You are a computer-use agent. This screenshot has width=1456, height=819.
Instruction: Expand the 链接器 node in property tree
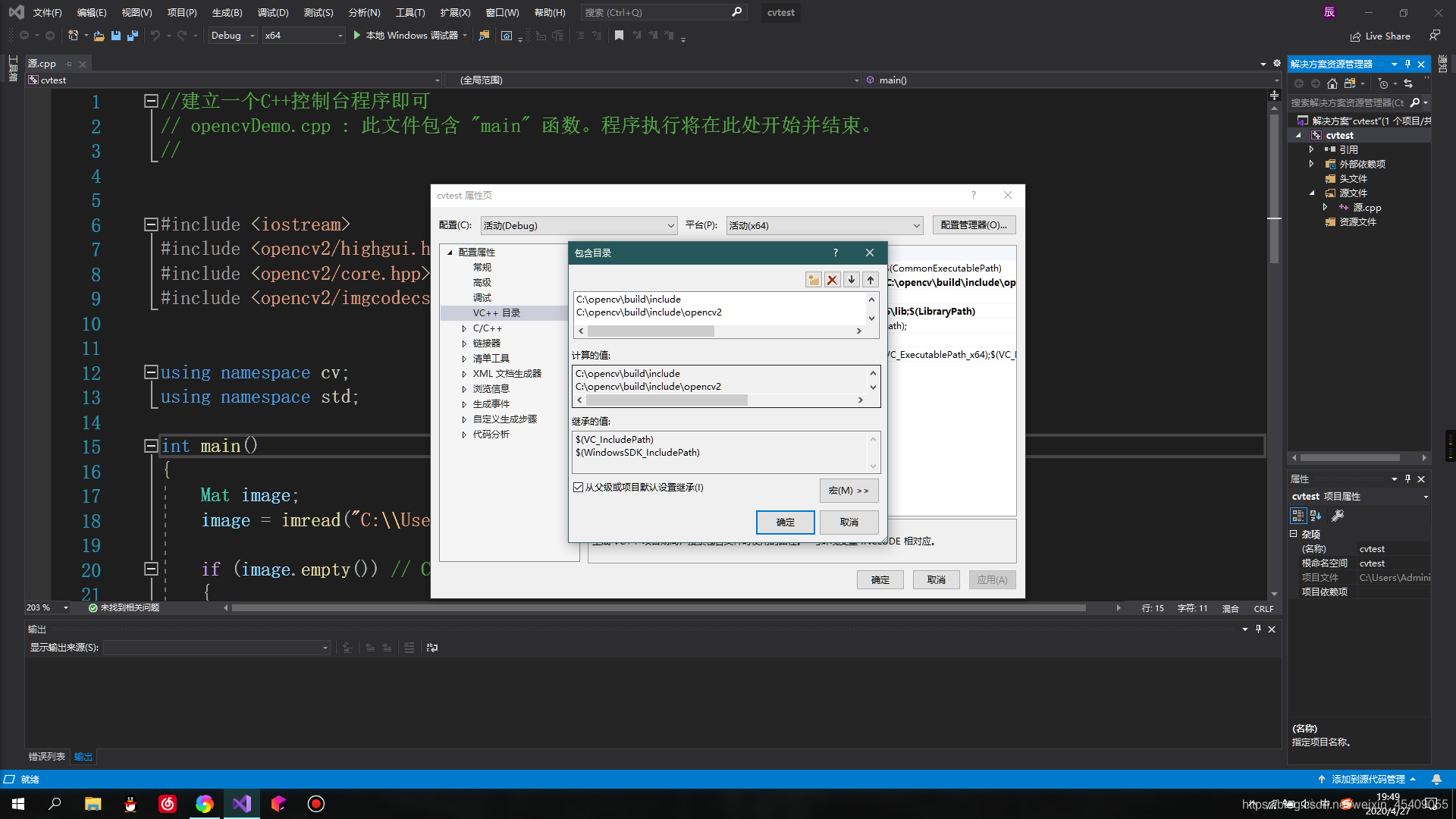(464, 344)
